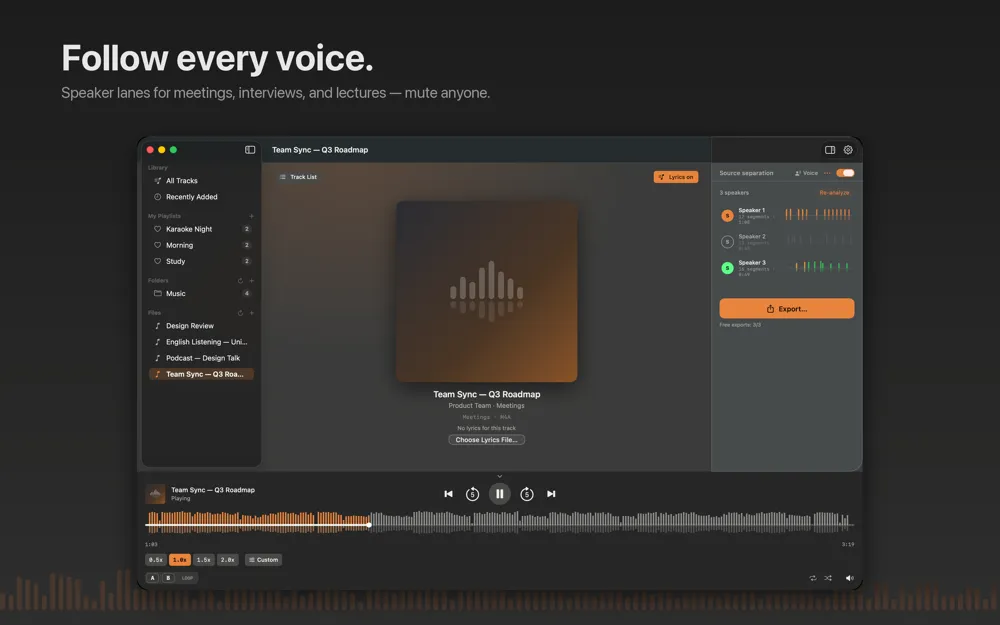Screen dimensions: 1000x625
Task: Select 2.0x playback speed
Action: tap(228, 560)
